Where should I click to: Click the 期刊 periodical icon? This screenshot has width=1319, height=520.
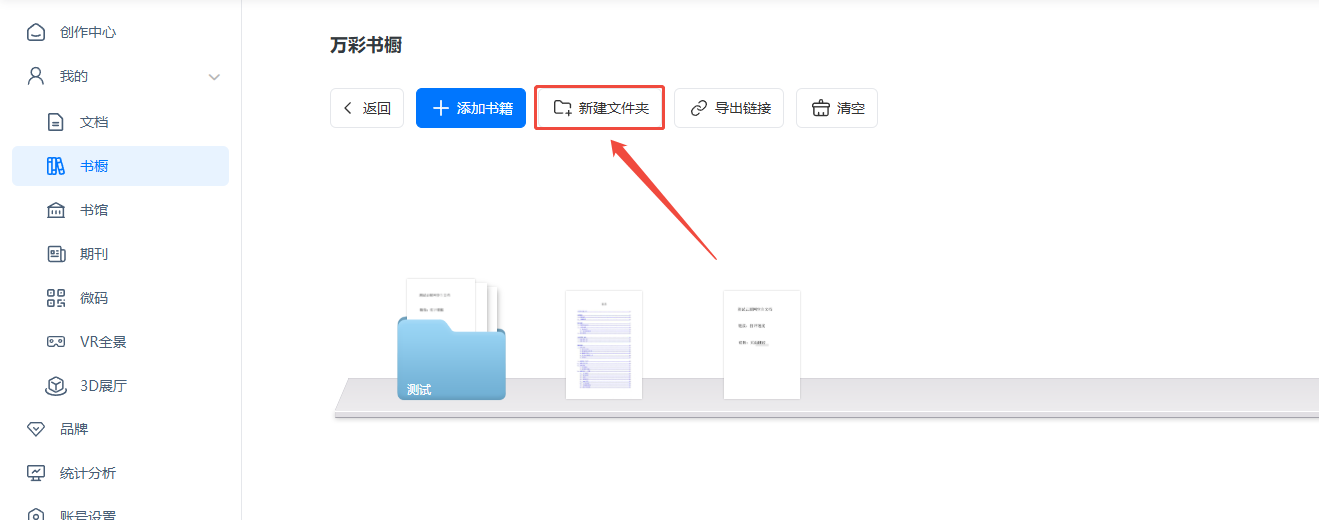[57, 254]
